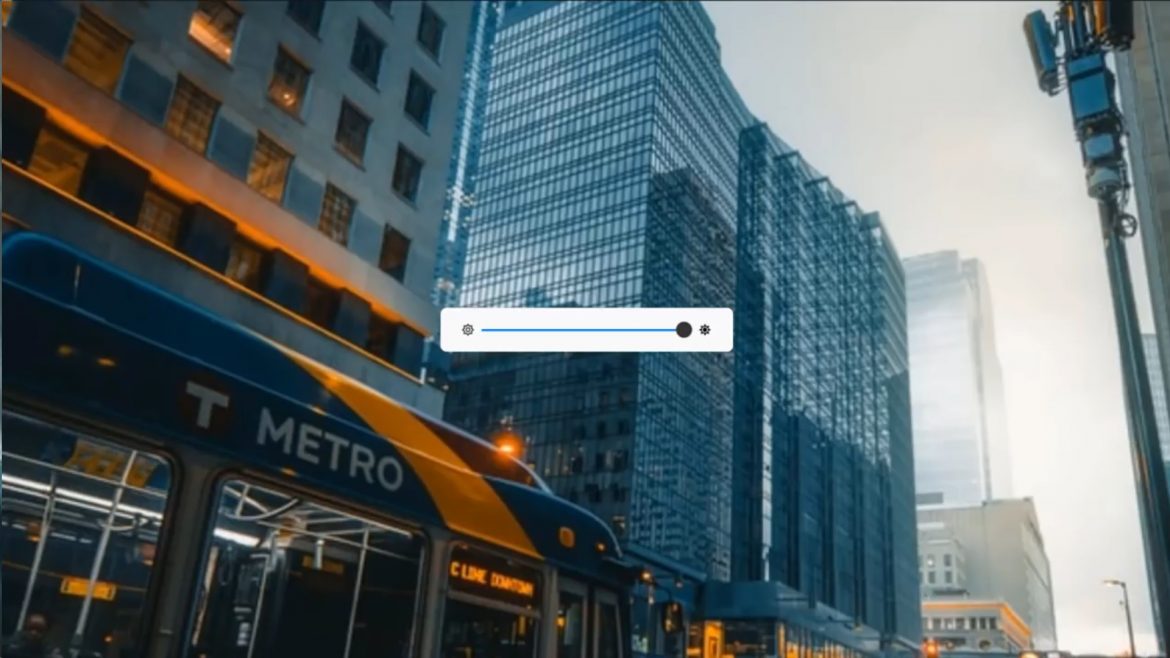Screen dimensions: 1170x658
Task: Click the dark round brightness slider handle
Action: [684, 330]
